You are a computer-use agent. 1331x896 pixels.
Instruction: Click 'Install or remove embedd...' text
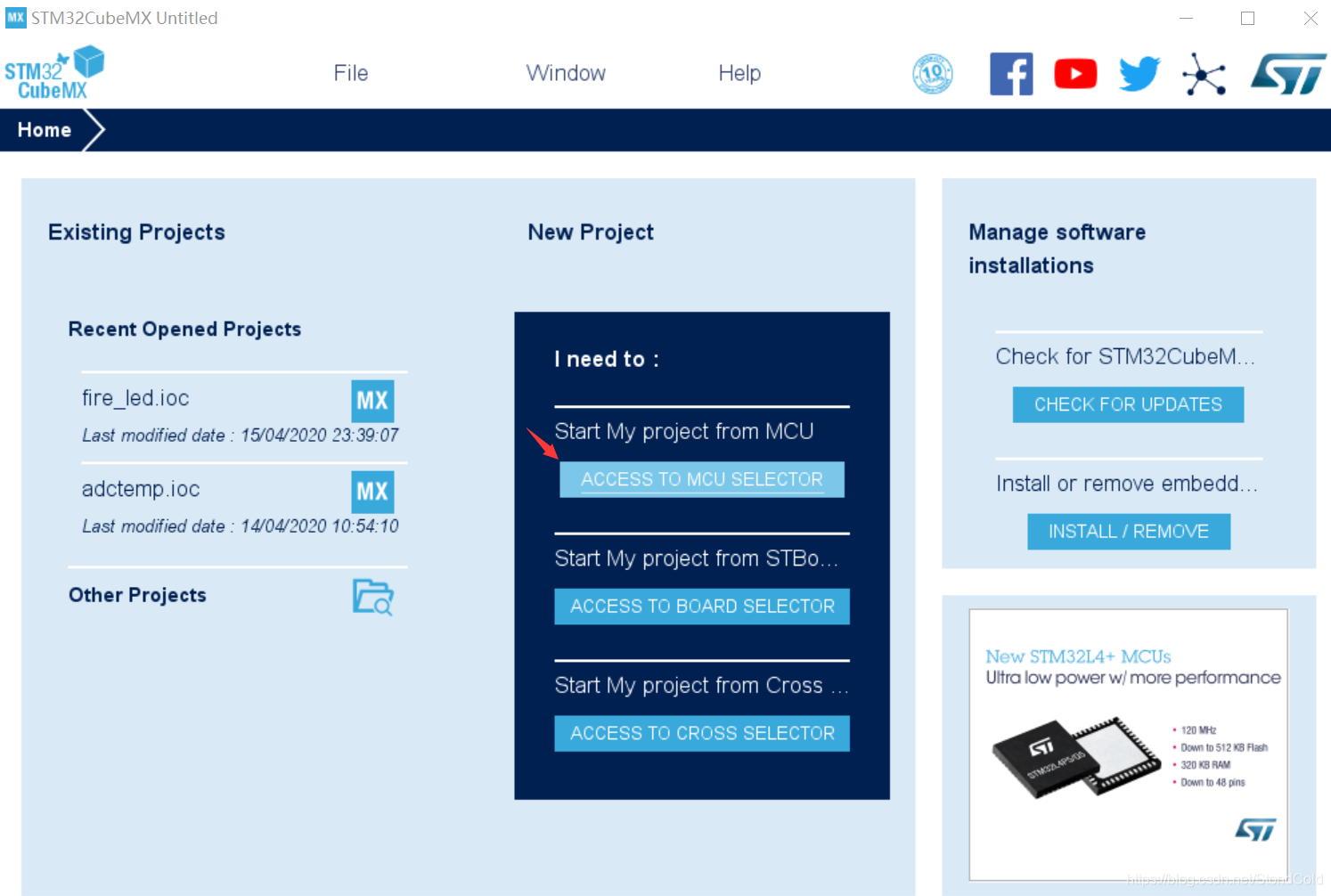[1127, 484]
